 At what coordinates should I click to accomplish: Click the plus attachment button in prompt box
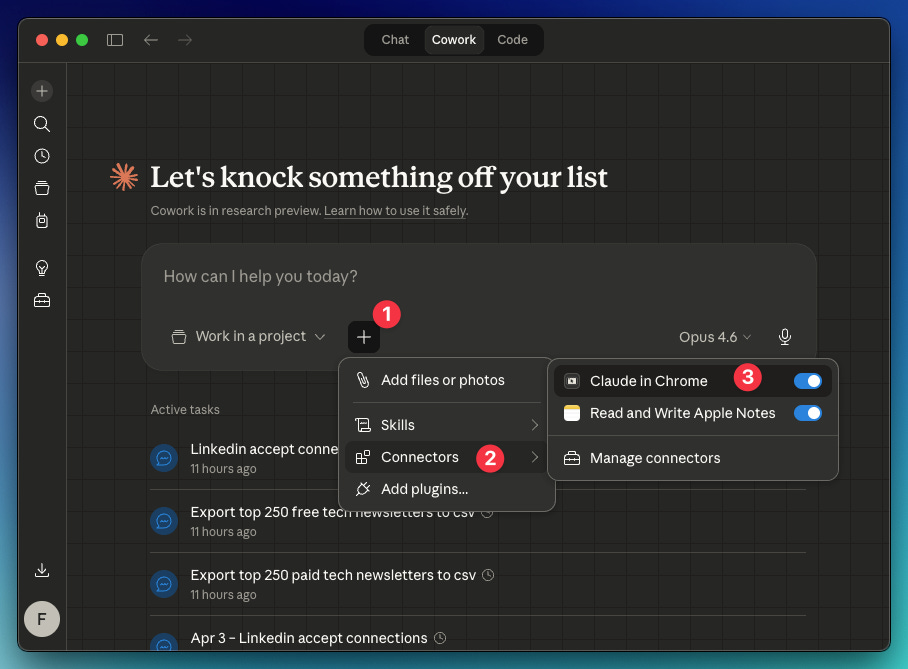[364, 337]
